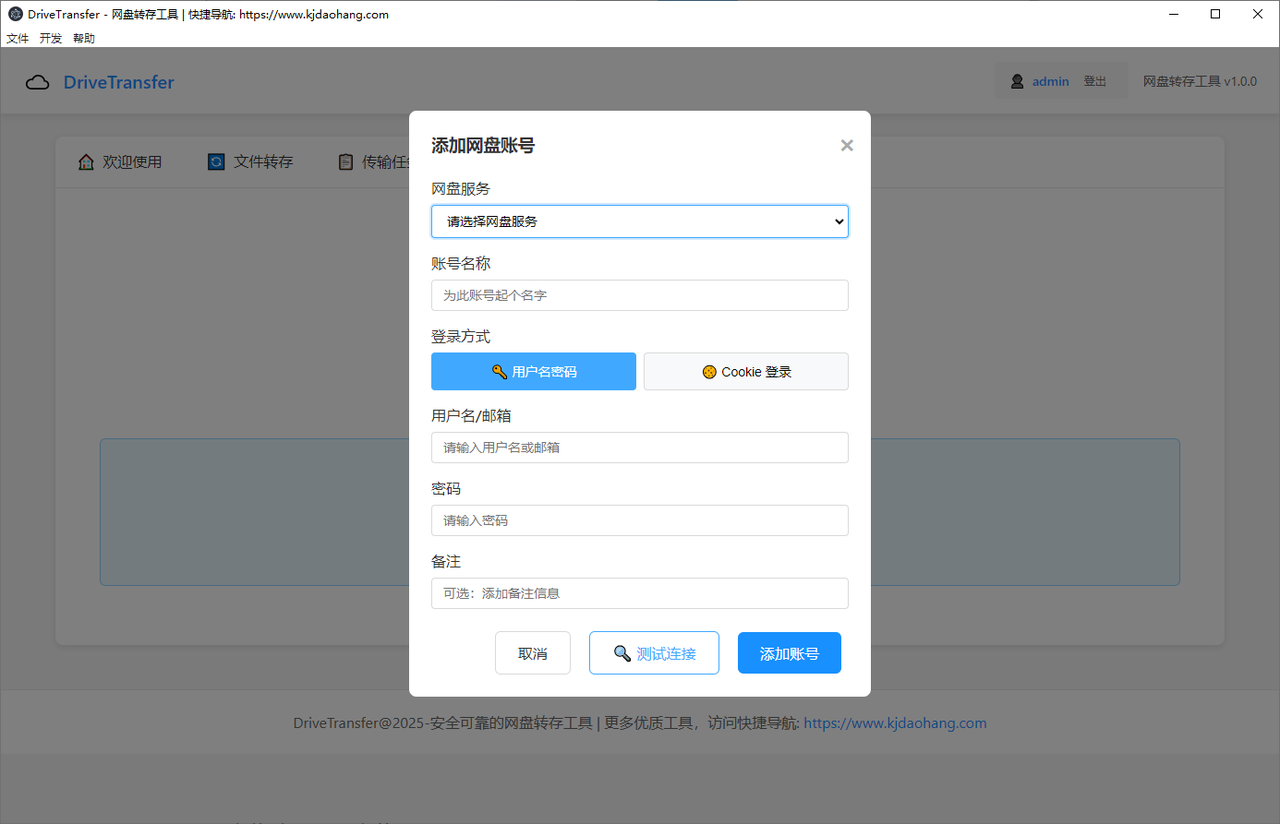Click the clipboard icon for 传输任务

(x=346, y=162)
